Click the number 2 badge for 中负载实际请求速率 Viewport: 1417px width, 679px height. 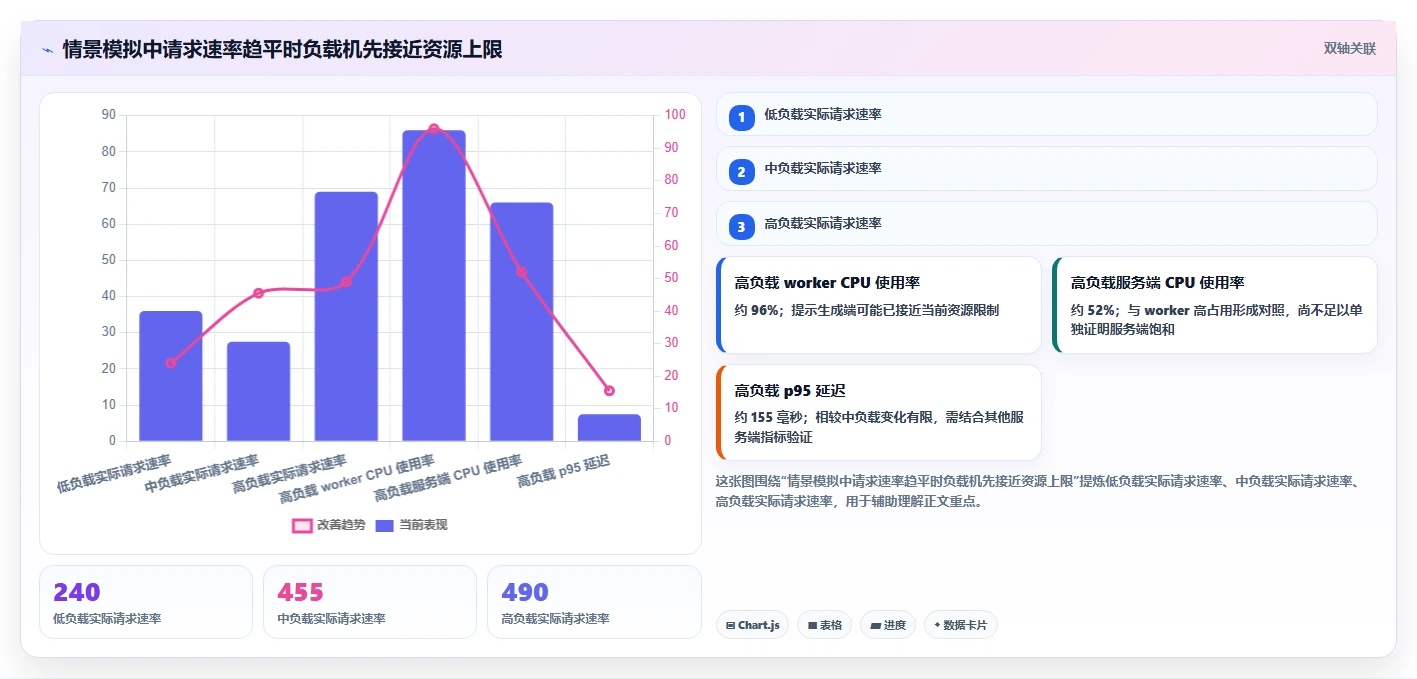coord(741,172)
